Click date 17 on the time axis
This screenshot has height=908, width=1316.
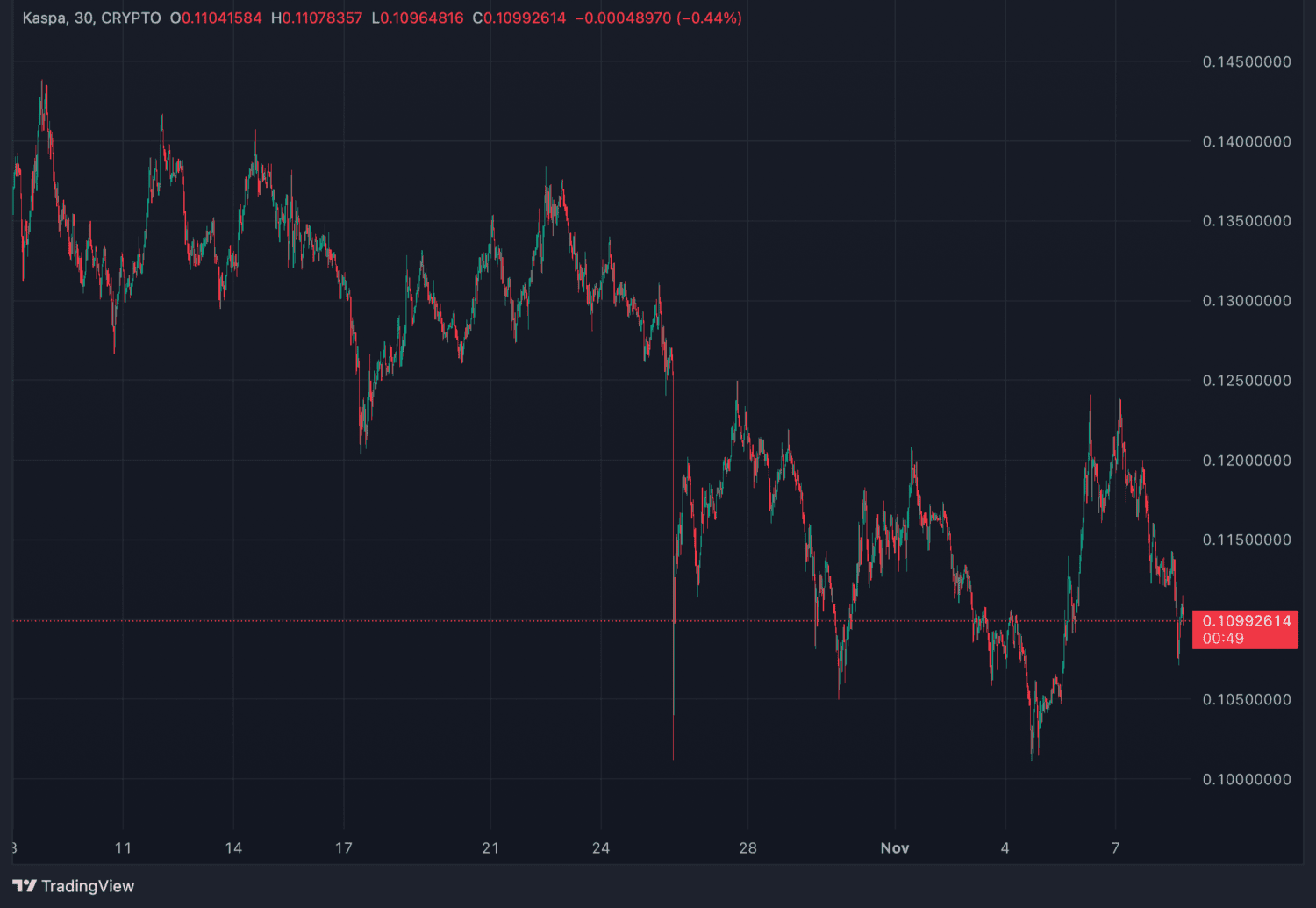(344, 847)
